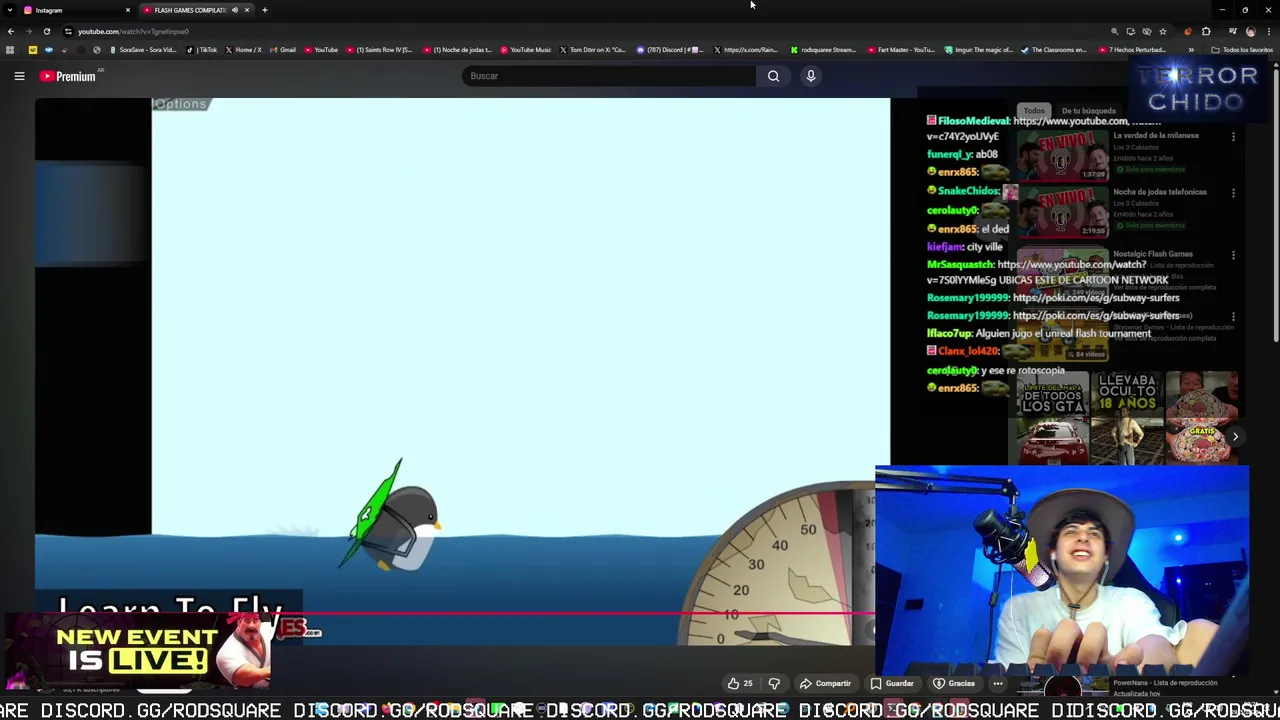Go back in browser history
This screenshot has height=720, width=1280.
11,31
